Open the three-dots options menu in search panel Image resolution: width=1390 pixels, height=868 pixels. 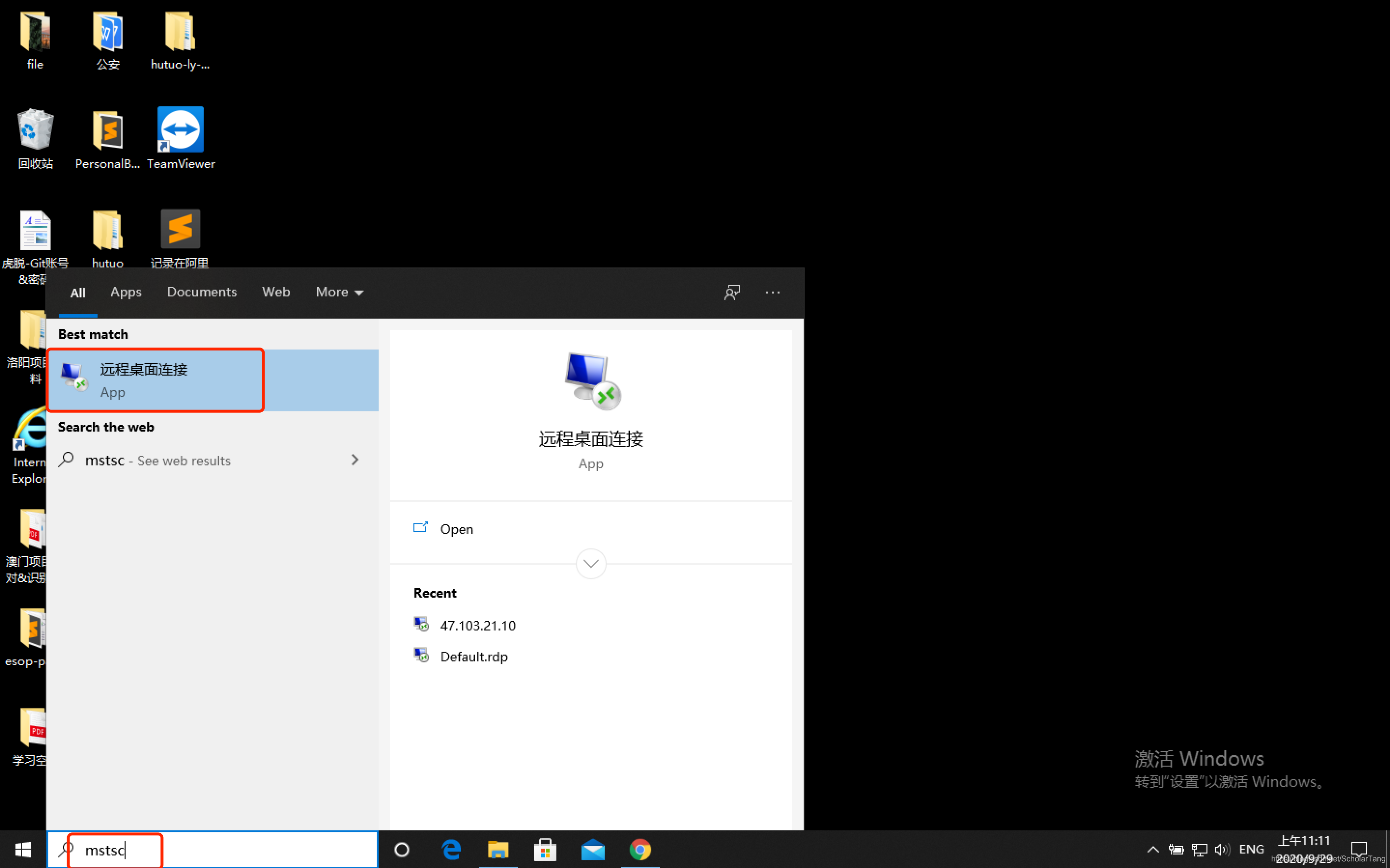point(772,292)
